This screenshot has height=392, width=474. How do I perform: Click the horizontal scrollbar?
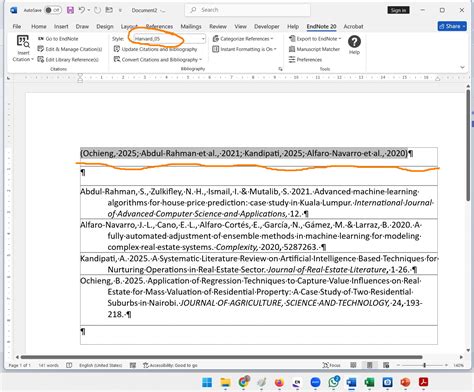(221, 357)
